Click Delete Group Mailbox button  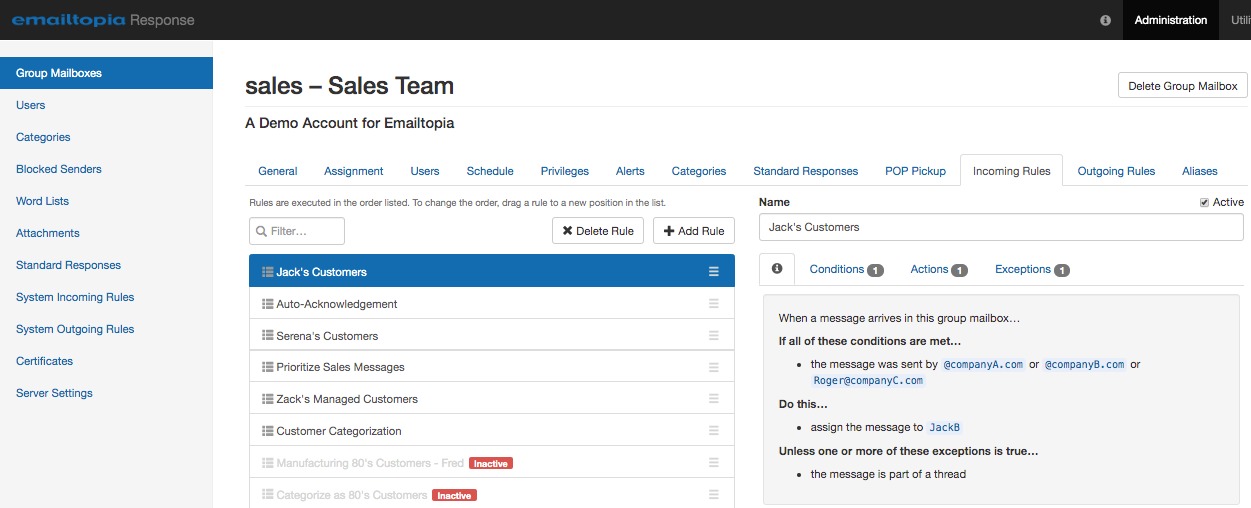point(1182,86)
